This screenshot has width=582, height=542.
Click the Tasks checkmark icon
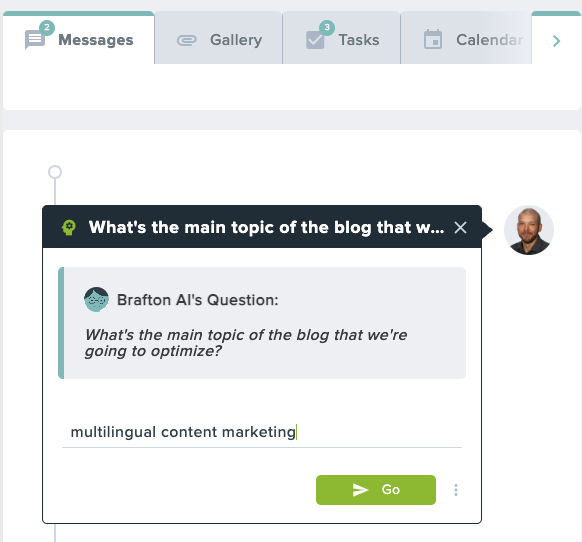(315, 40)
